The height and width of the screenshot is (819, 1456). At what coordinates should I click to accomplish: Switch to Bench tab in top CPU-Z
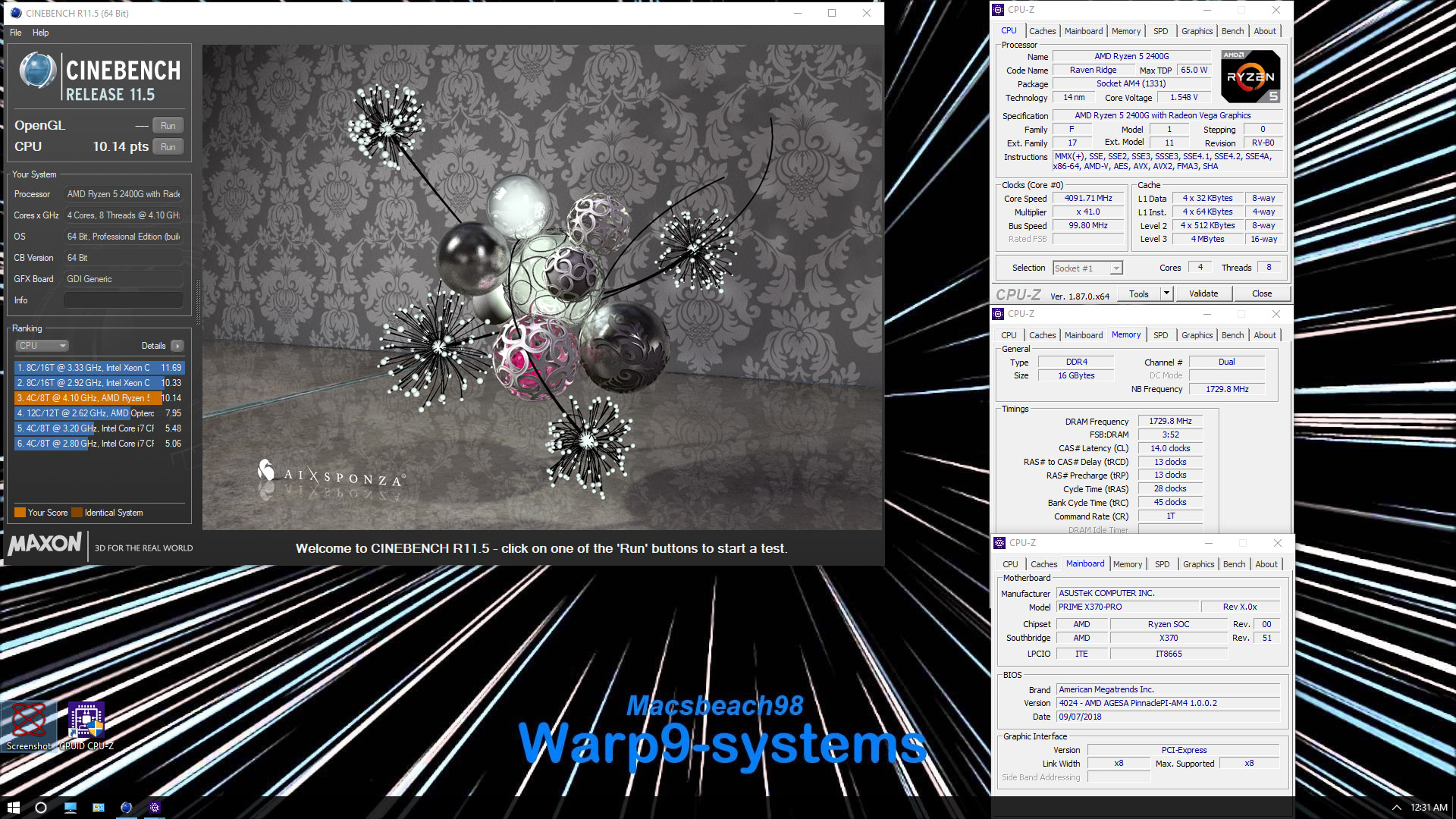click(1232, 31)
